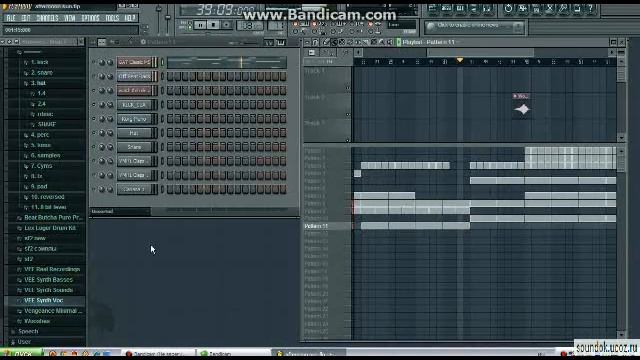Open step sequencer menu arrow

pos(93,42)
